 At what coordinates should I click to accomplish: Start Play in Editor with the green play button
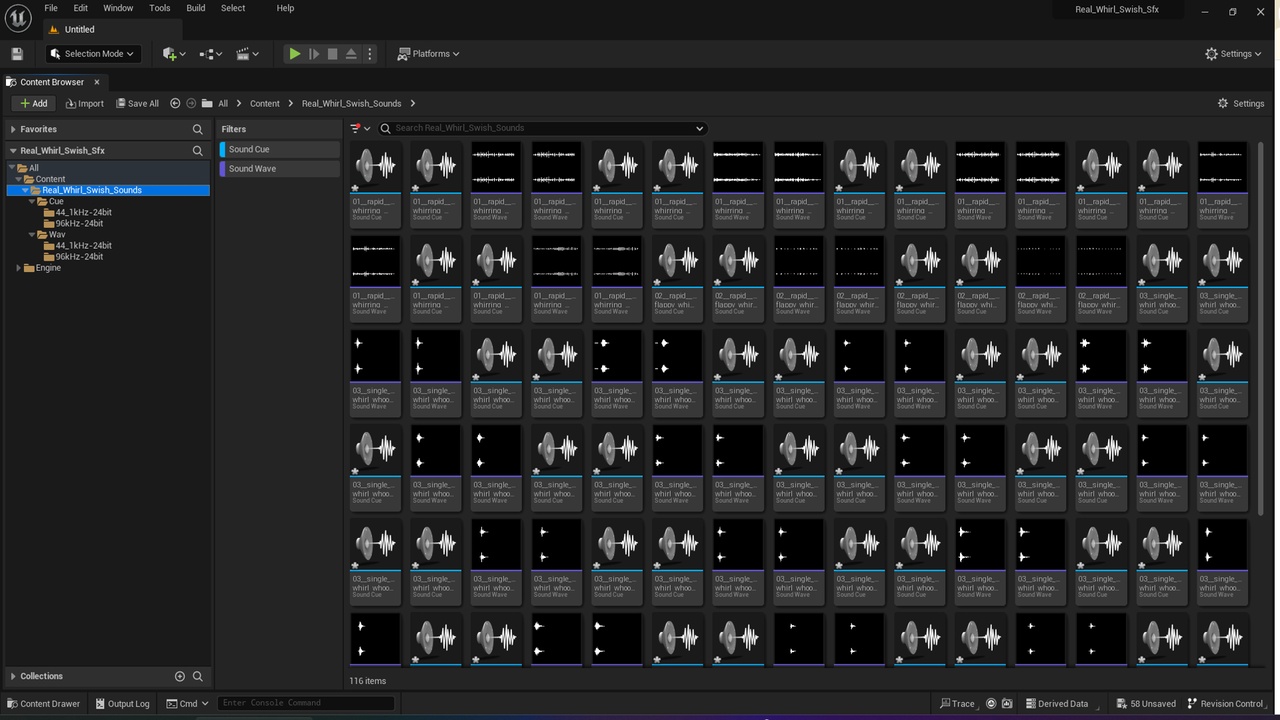coord(294,54)
